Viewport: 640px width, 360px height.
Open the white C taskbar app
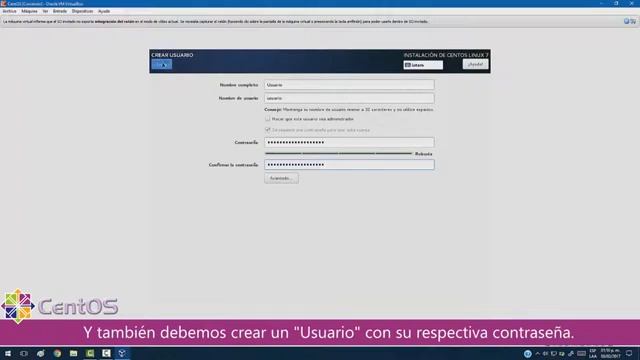pos(106,353)
